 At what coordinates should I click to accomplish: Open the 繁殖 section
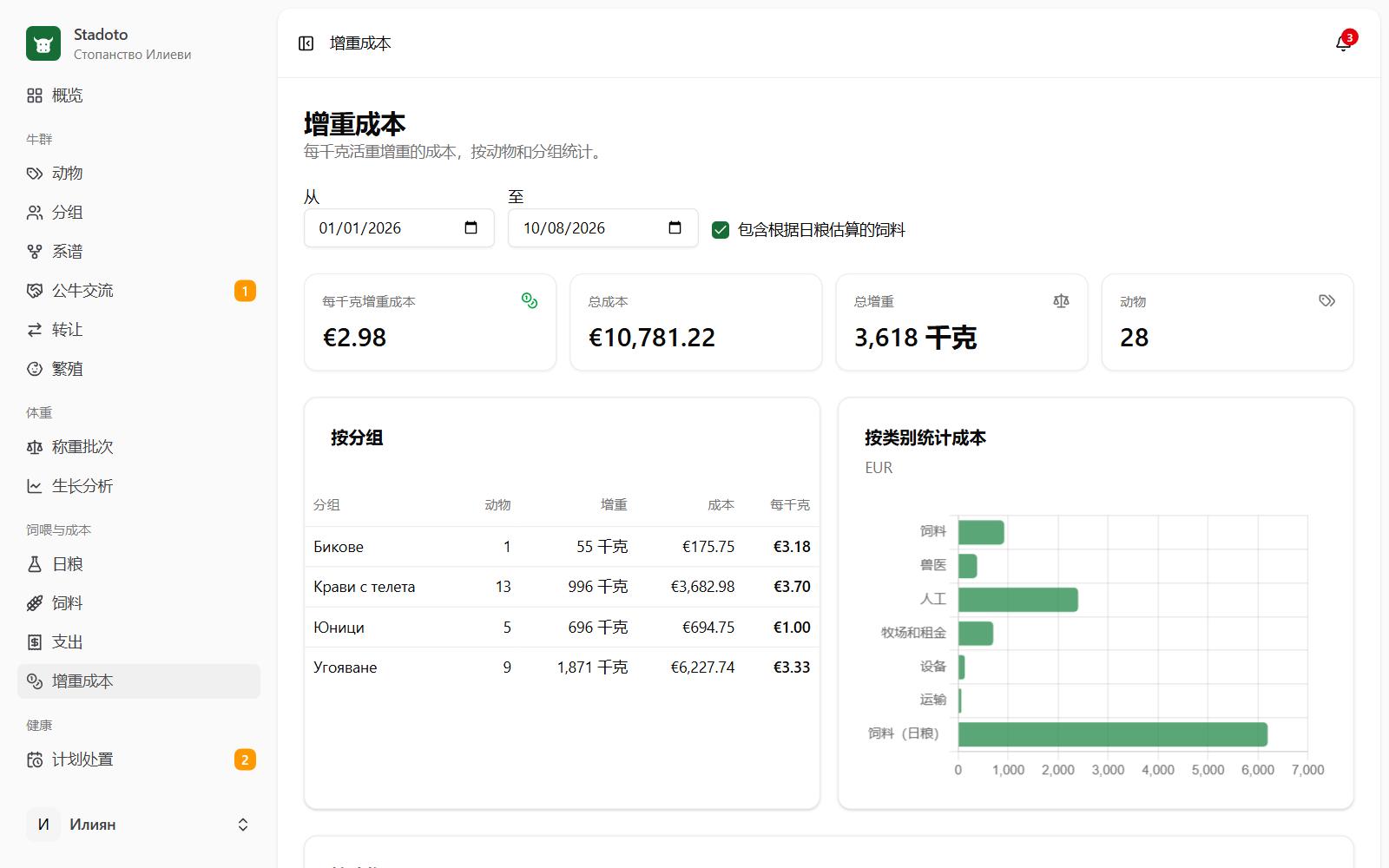tap(139, 369)
